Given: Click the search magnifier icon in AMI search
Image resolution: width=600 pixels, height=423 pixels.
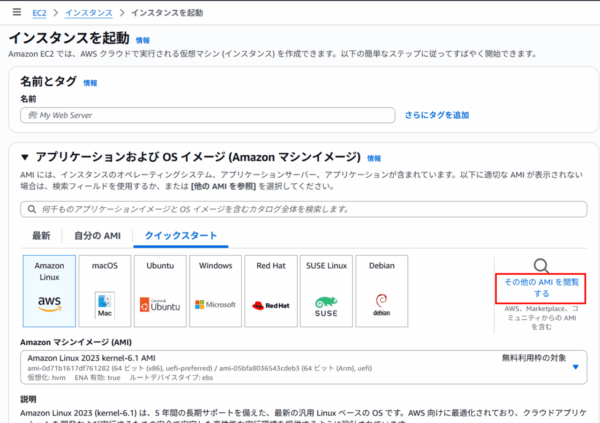Looking at the screenshot, I should pyautogui.click(x=32, y=209).
